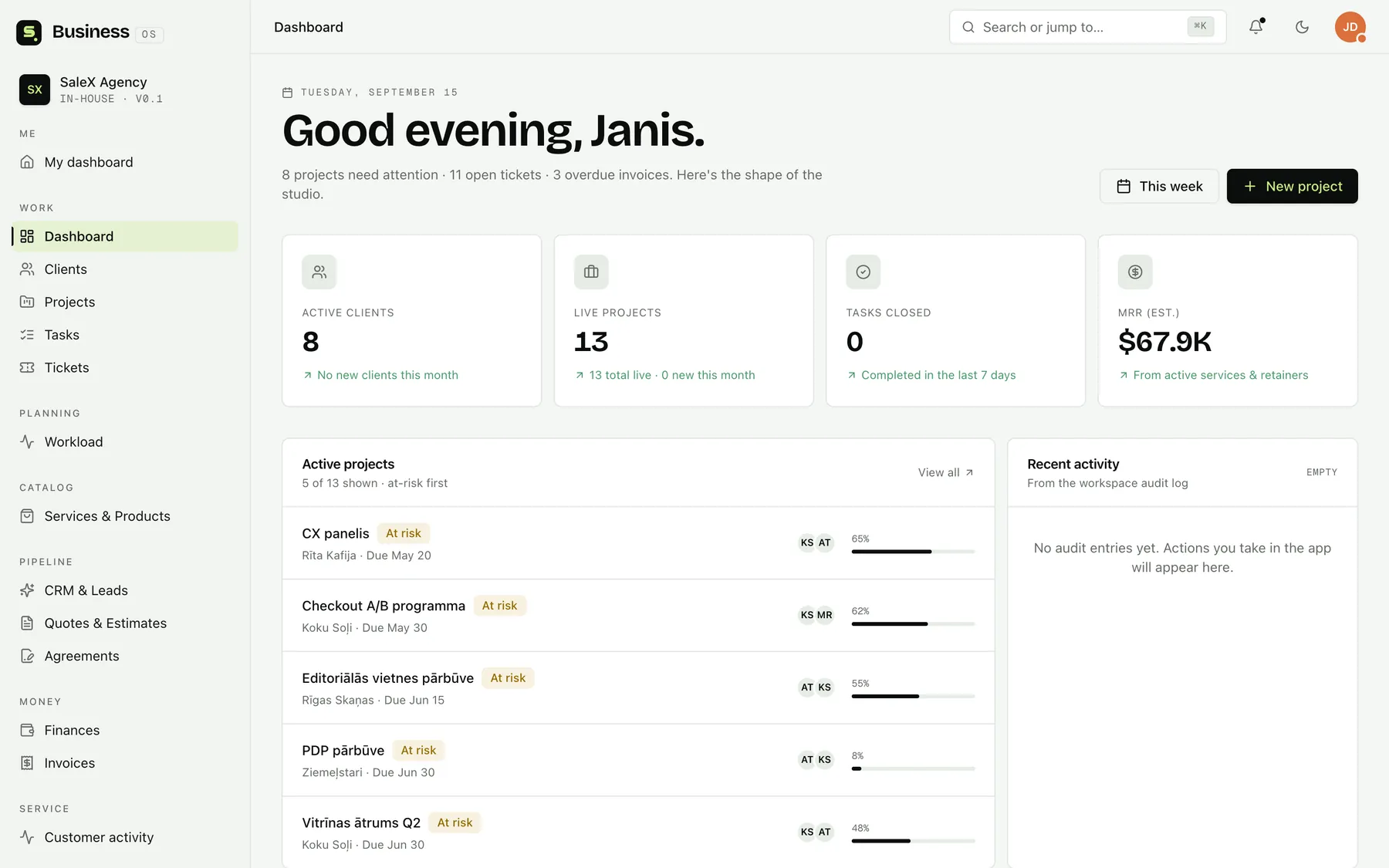The width and height of the screenshot is (1389, 868).
Task: Open the notifications bell
Action: [1256, 27]
